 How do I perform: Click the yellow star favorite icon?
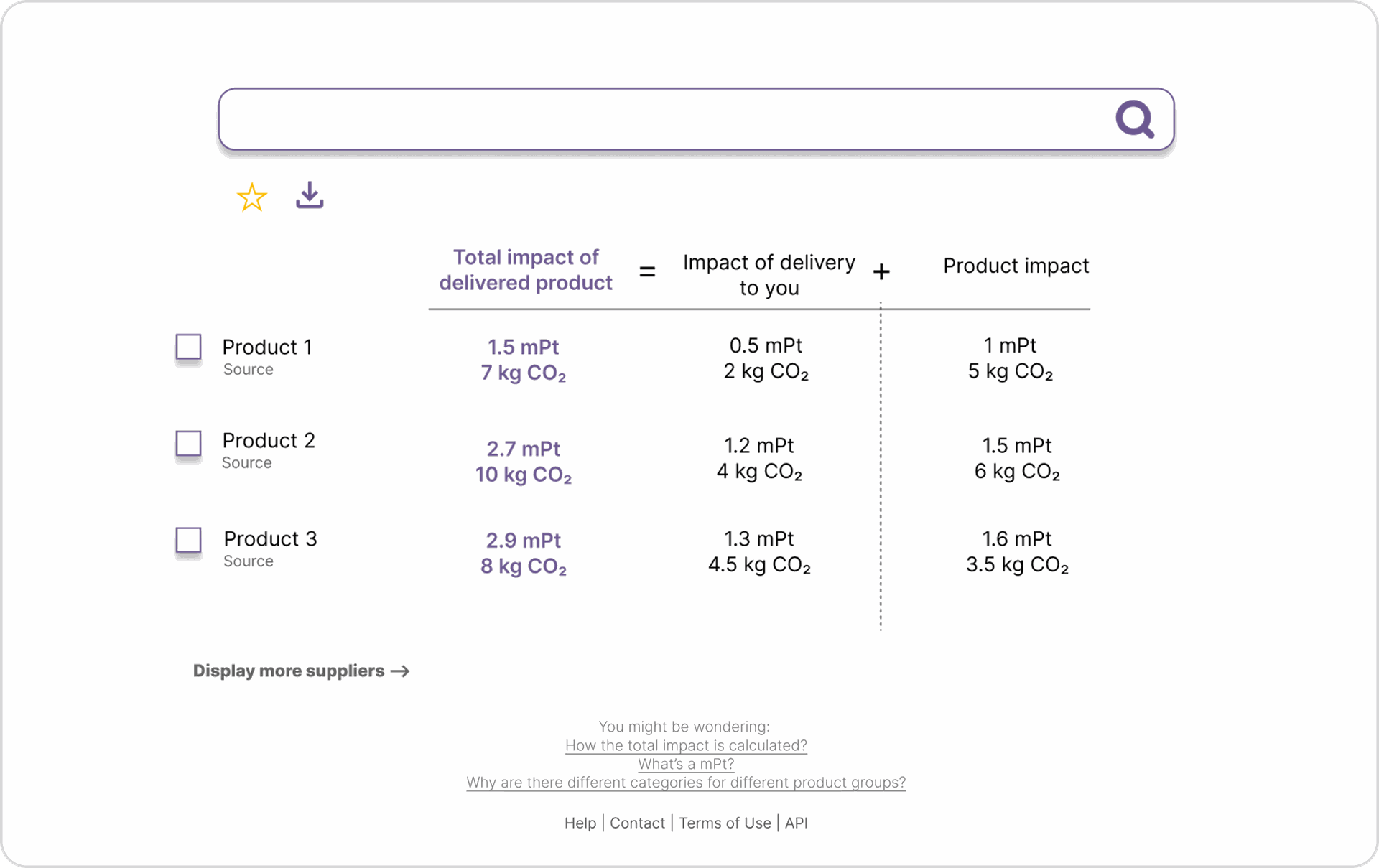252,197
